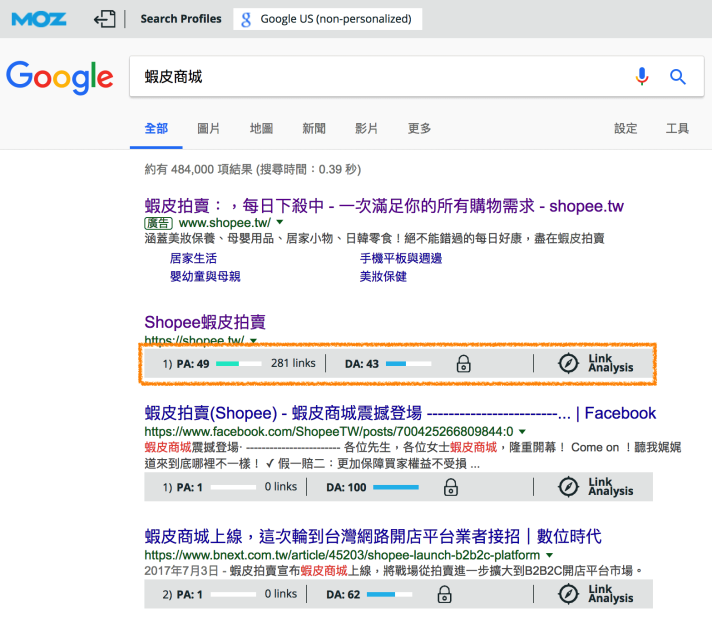The height and width of the screenshot is (623, 712).
Task: Click 0 links in DA: 100 row
Action: [x=281, y=486]
